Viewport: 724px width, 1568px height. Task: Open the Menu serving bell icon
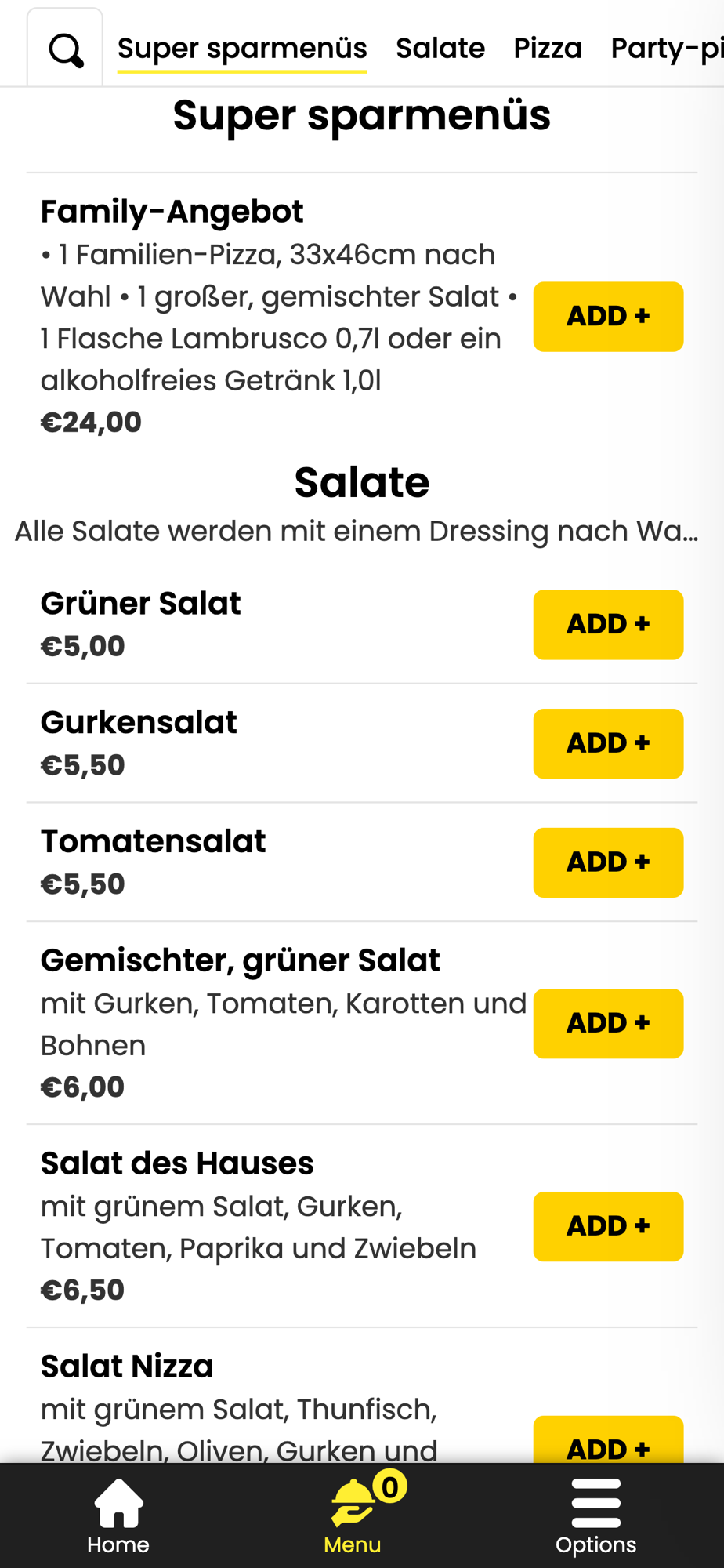tap(352, 1504)
